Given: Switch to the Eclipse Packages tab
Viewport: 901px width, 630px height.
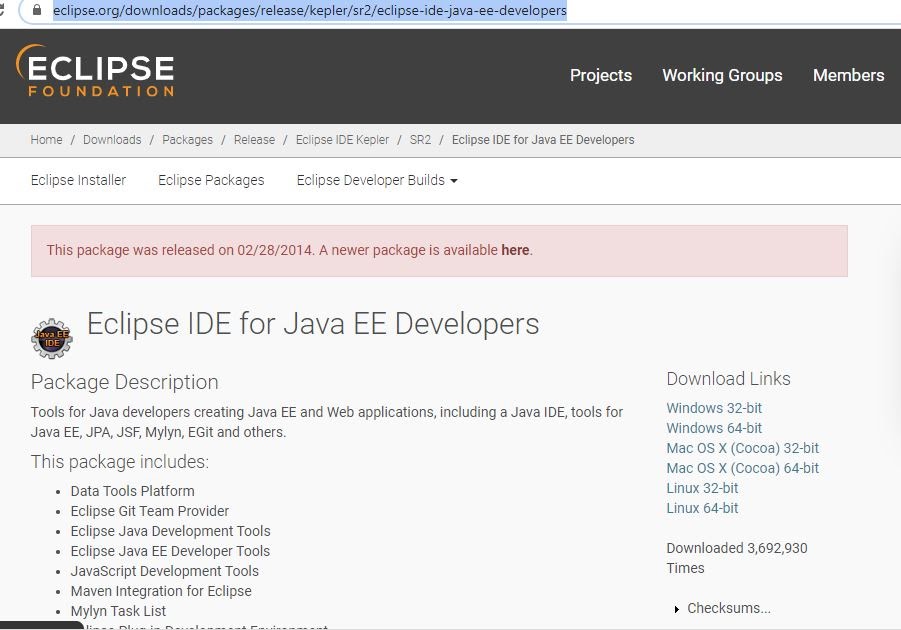Looking at the screenshot, I should (x=210, y=180).
